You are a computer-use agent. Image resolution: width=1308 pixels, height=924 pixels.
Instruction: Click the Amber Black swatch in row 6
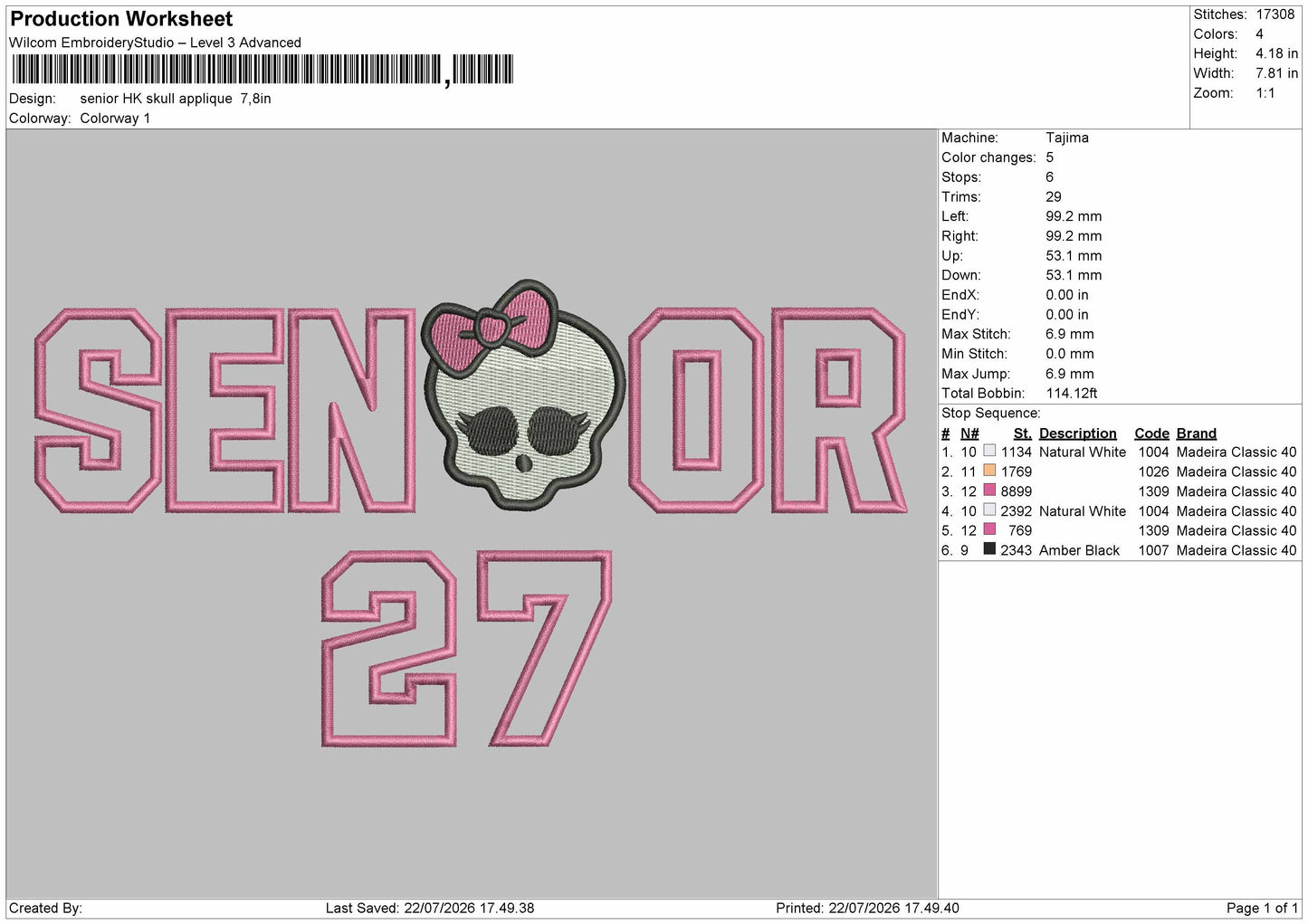coord(989,549)
